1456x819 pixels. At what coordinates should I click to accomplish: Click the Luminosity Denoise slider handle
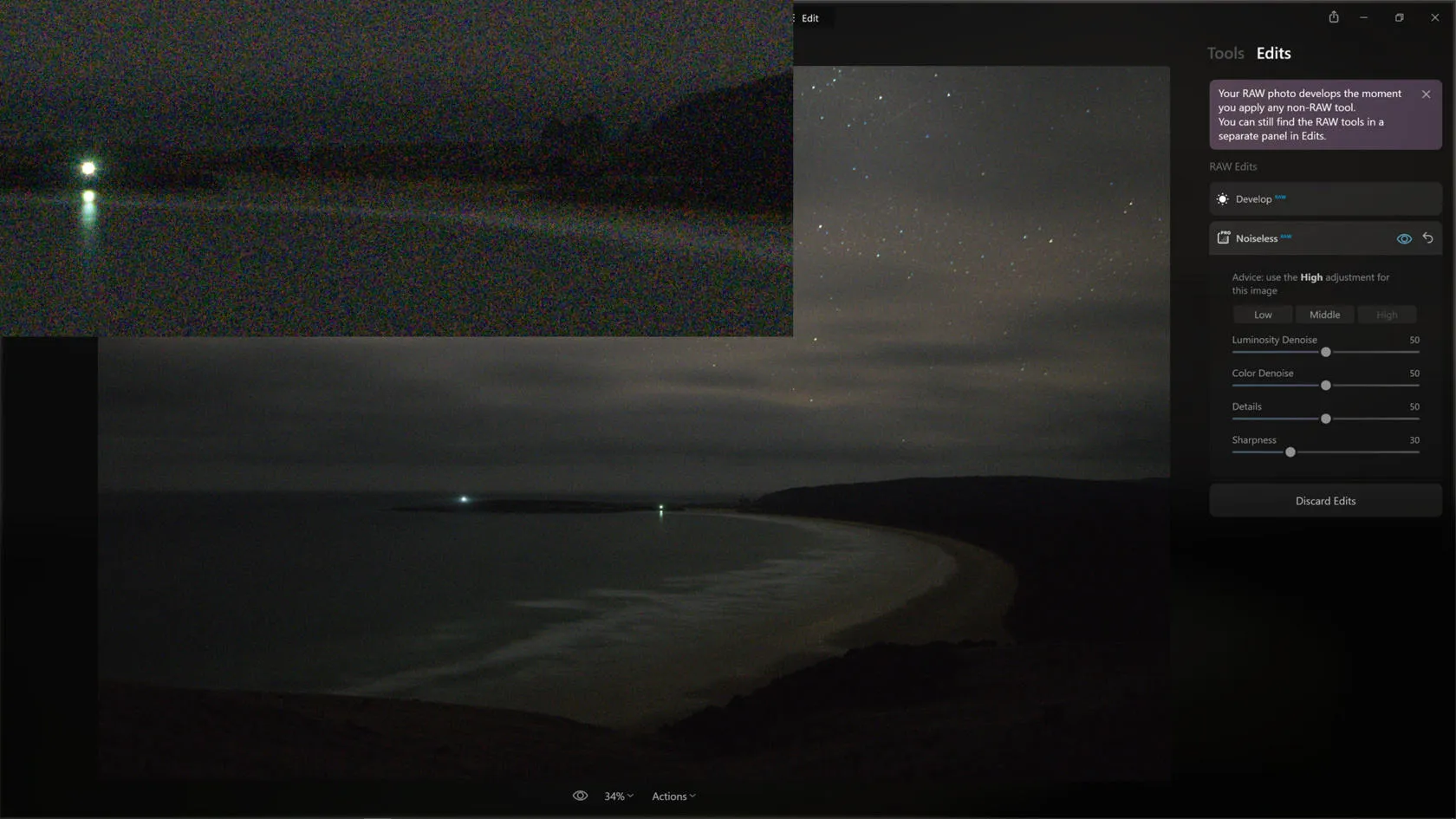(1325, 352)
